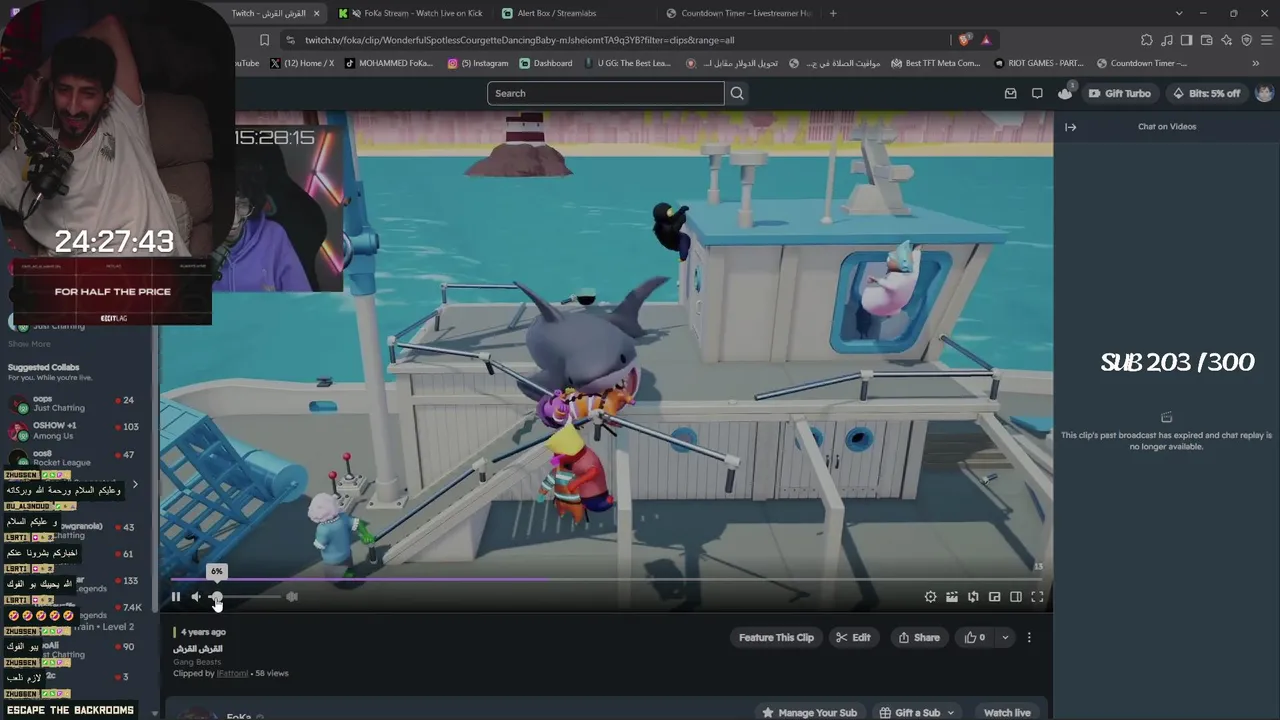Open the U GG: The Best Lea... bookmark

(x=627, y=63)
